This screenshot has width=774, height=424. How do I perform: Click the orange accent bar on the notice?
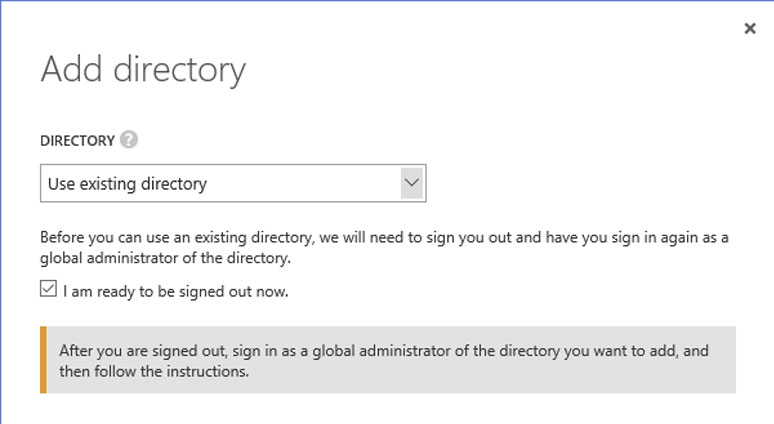point(43,359)
